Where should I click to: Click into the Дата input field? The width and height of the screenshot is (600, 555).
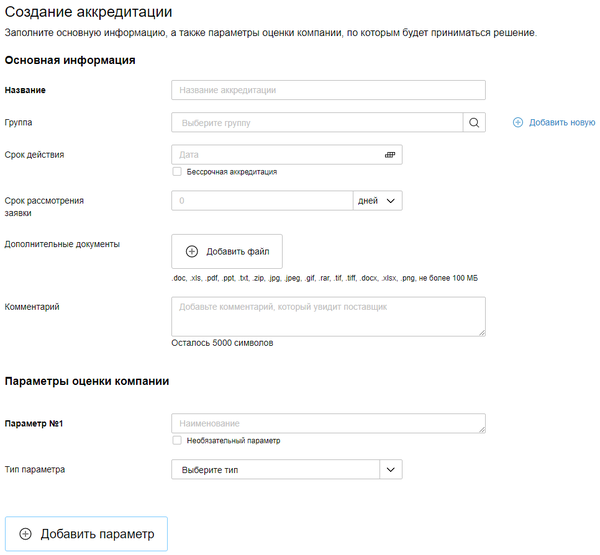click(276, 156)
